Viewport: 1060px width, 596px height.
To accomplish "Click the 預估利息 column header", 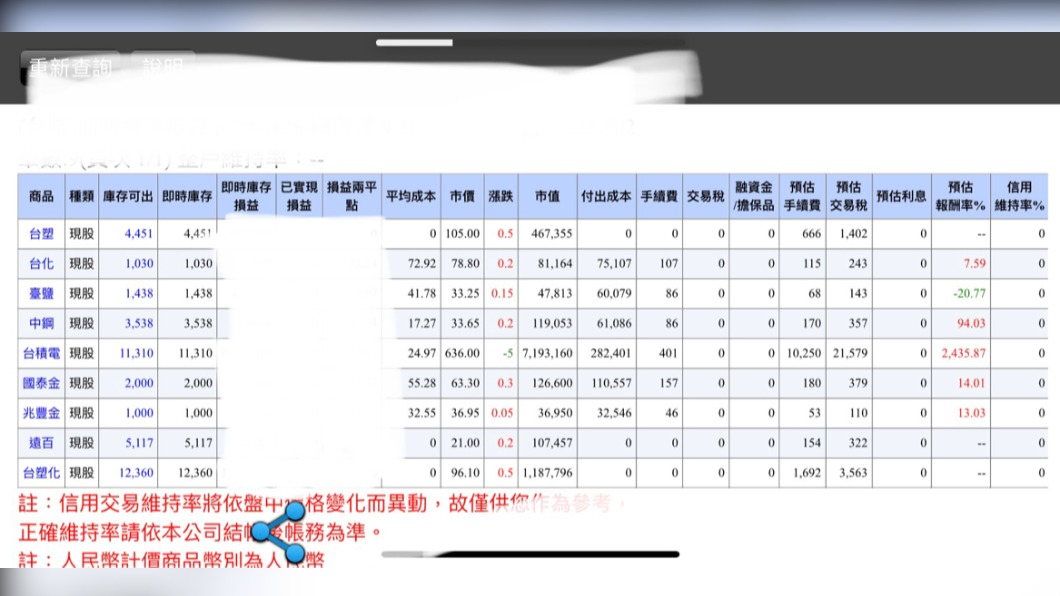I will click(902, 196).
